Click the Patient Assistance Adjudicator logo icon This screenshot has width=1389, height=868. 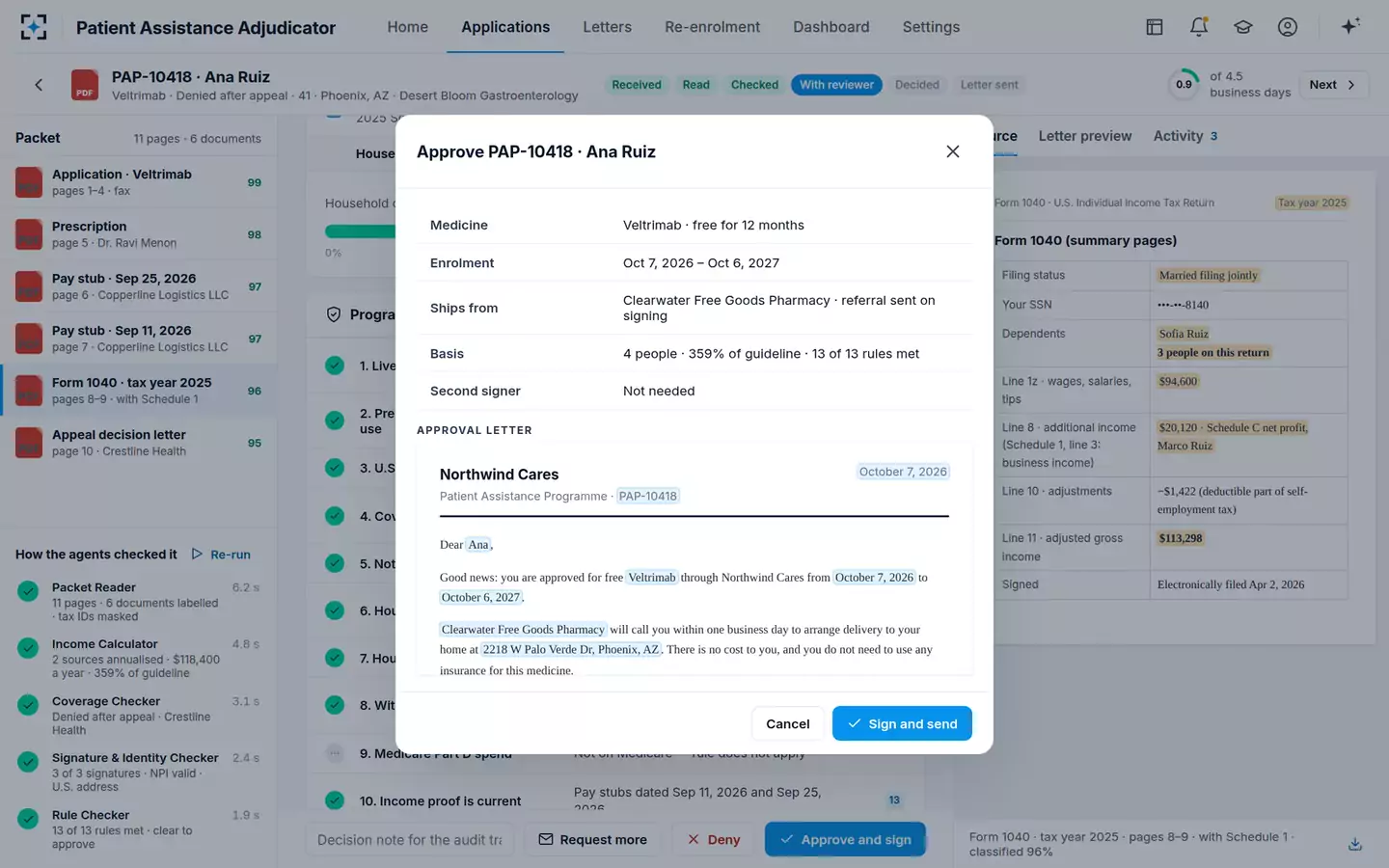(34, 27)
